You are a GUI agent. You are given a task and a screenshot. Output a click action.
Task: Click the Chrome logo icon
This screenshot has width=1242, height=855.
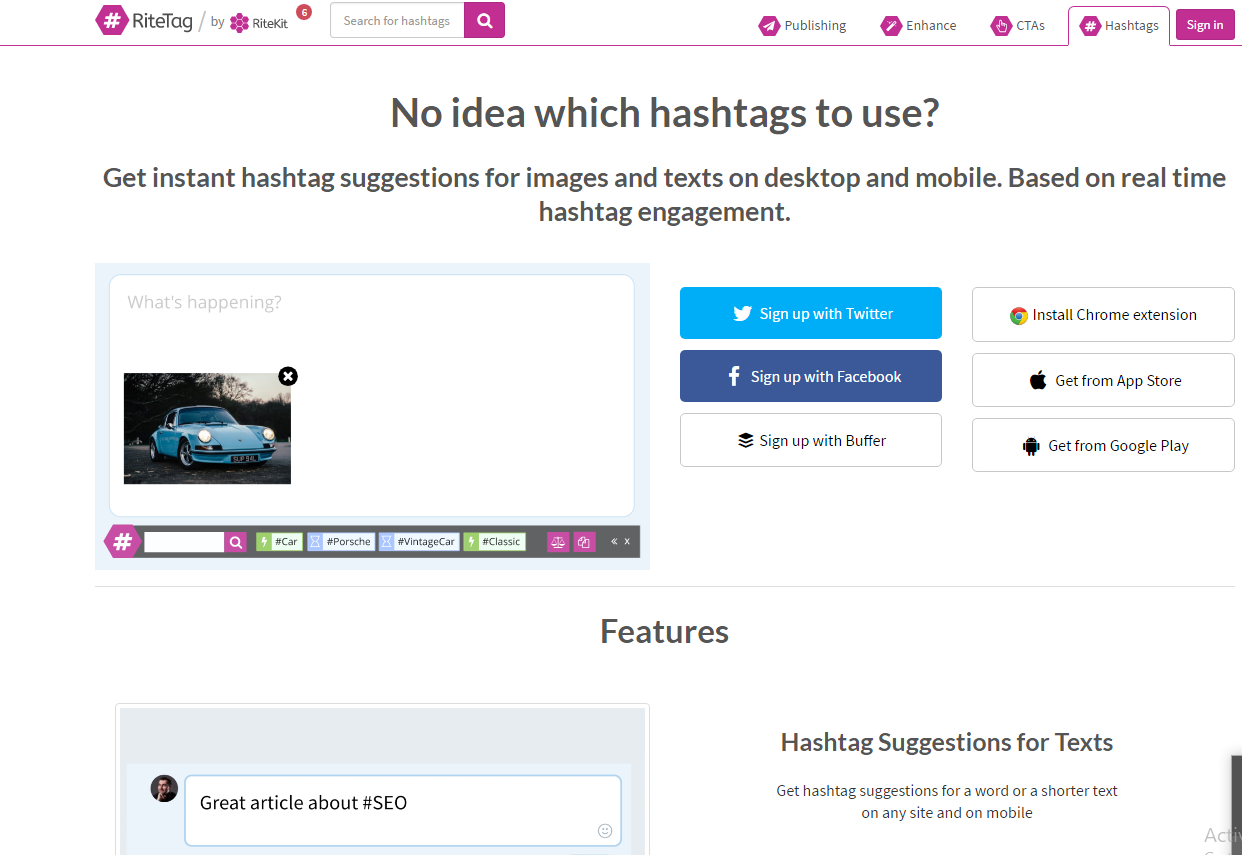[x=1018, y=315]
